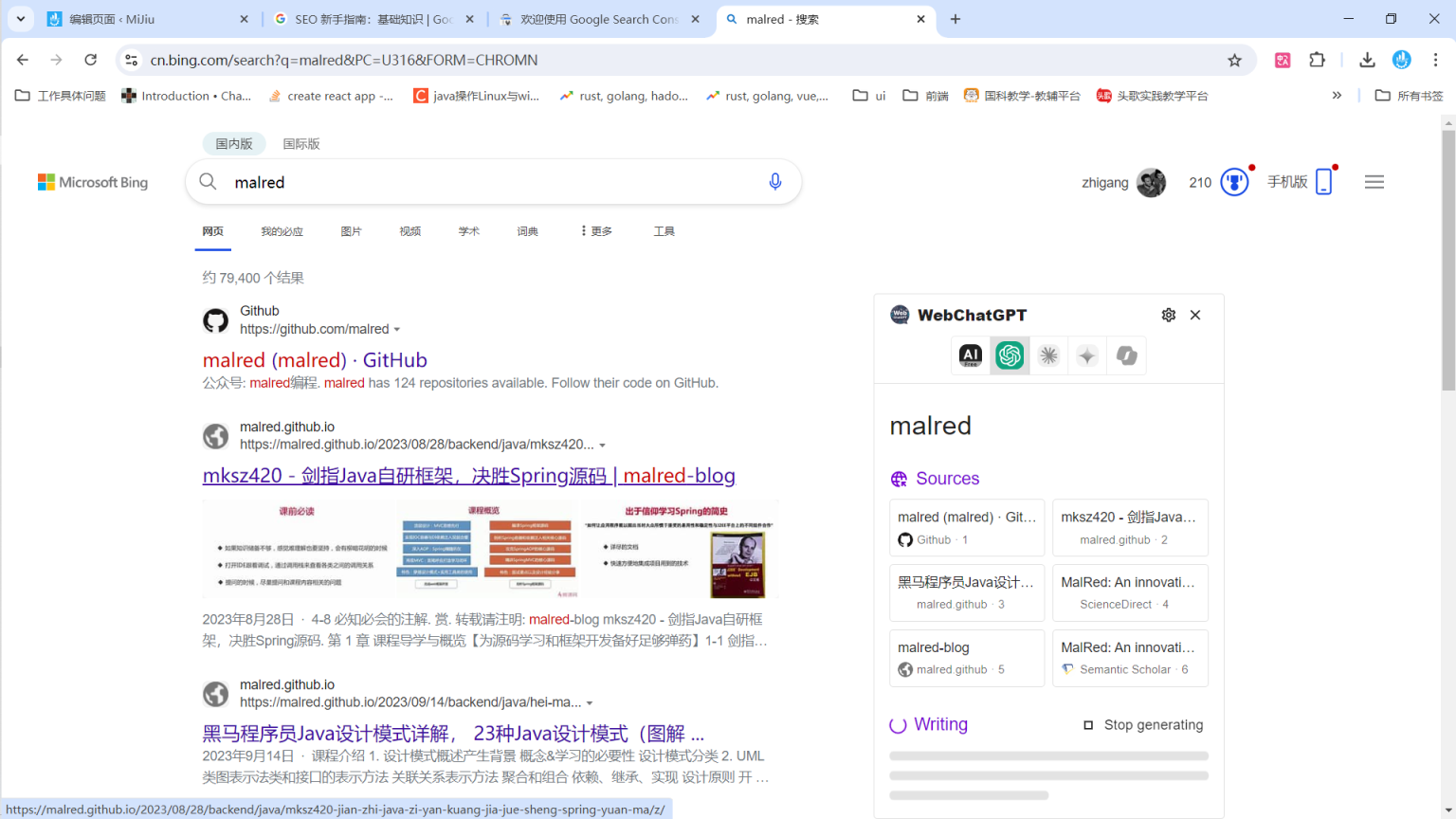Click the pink extension icon in toolbar
Image resolution: width=1456 pixels, height=819 pixels.
pyautogui.click(x=1283, y=60)
